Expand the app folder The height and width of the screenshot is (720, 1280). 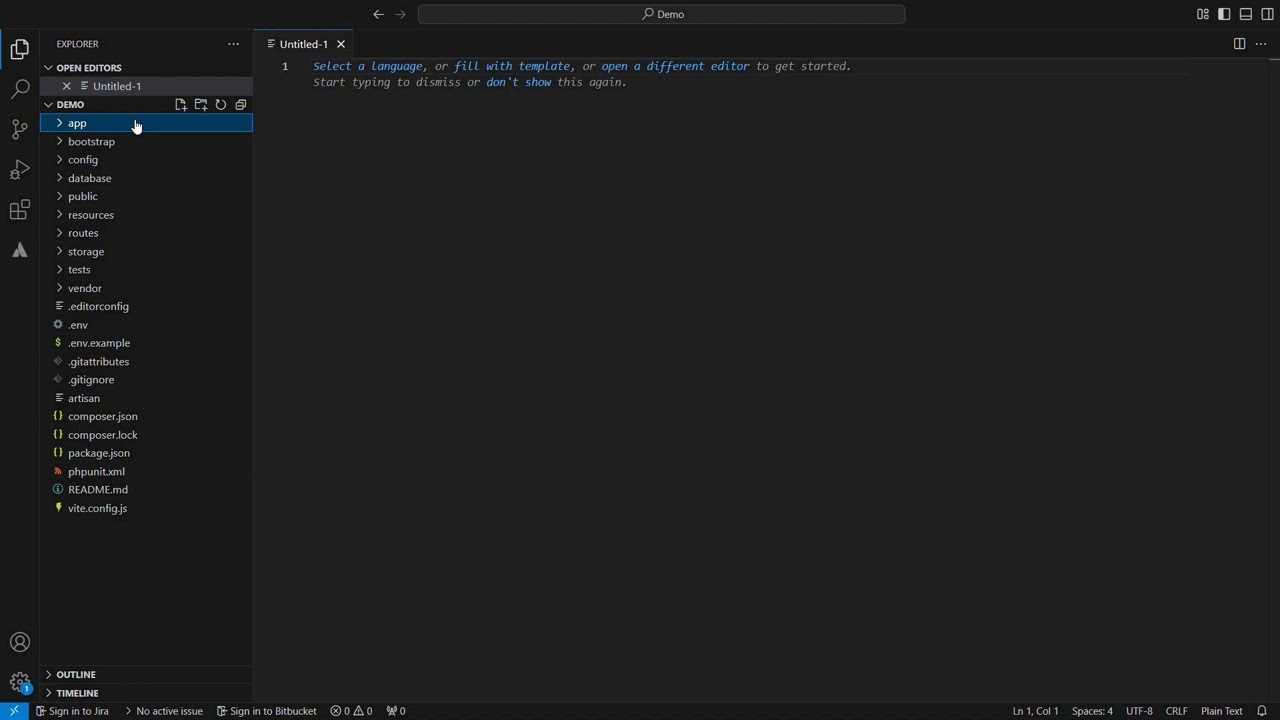pyautogui.click(x=146, y=123)
